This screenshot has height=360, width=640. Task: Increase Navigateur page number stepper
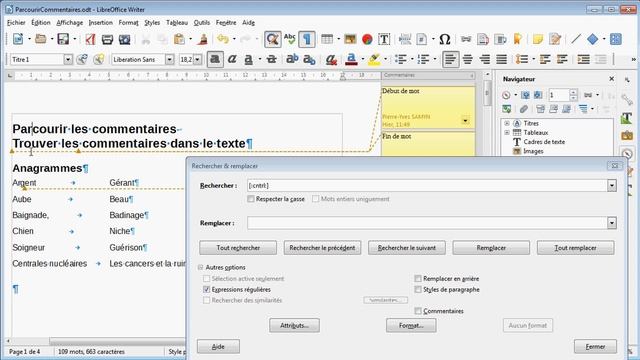click(573, 92)
